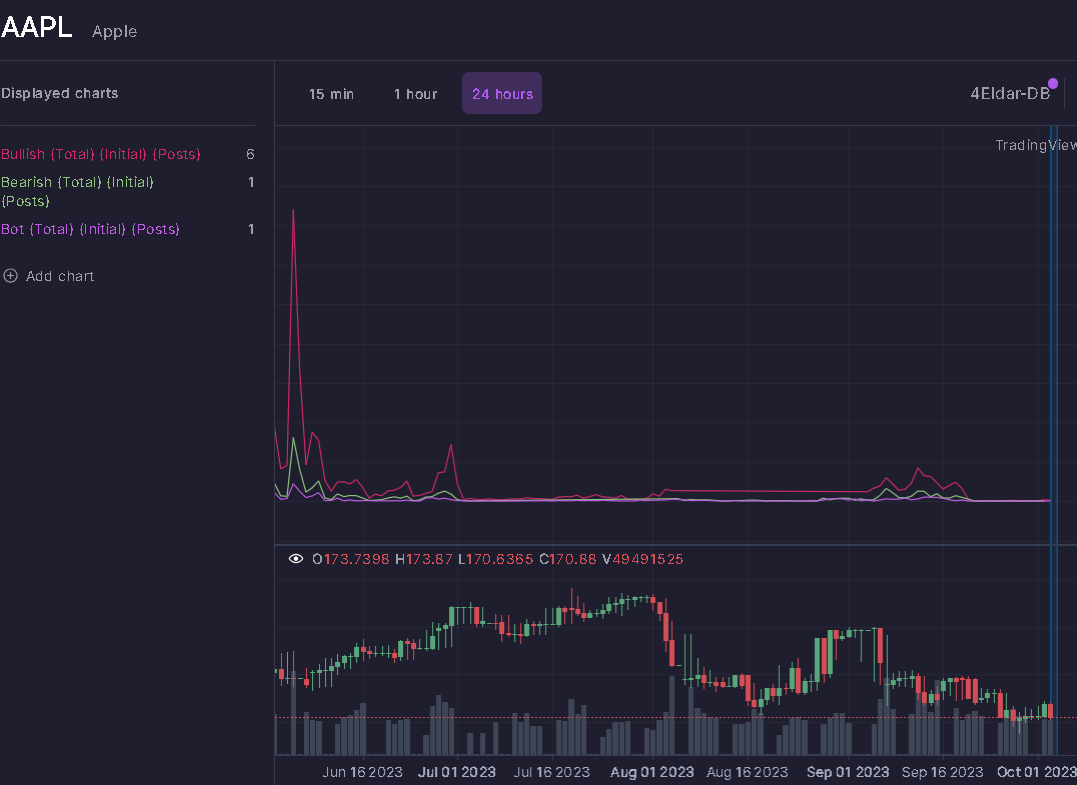Click the Bot series count value 1

coord(251,229)
